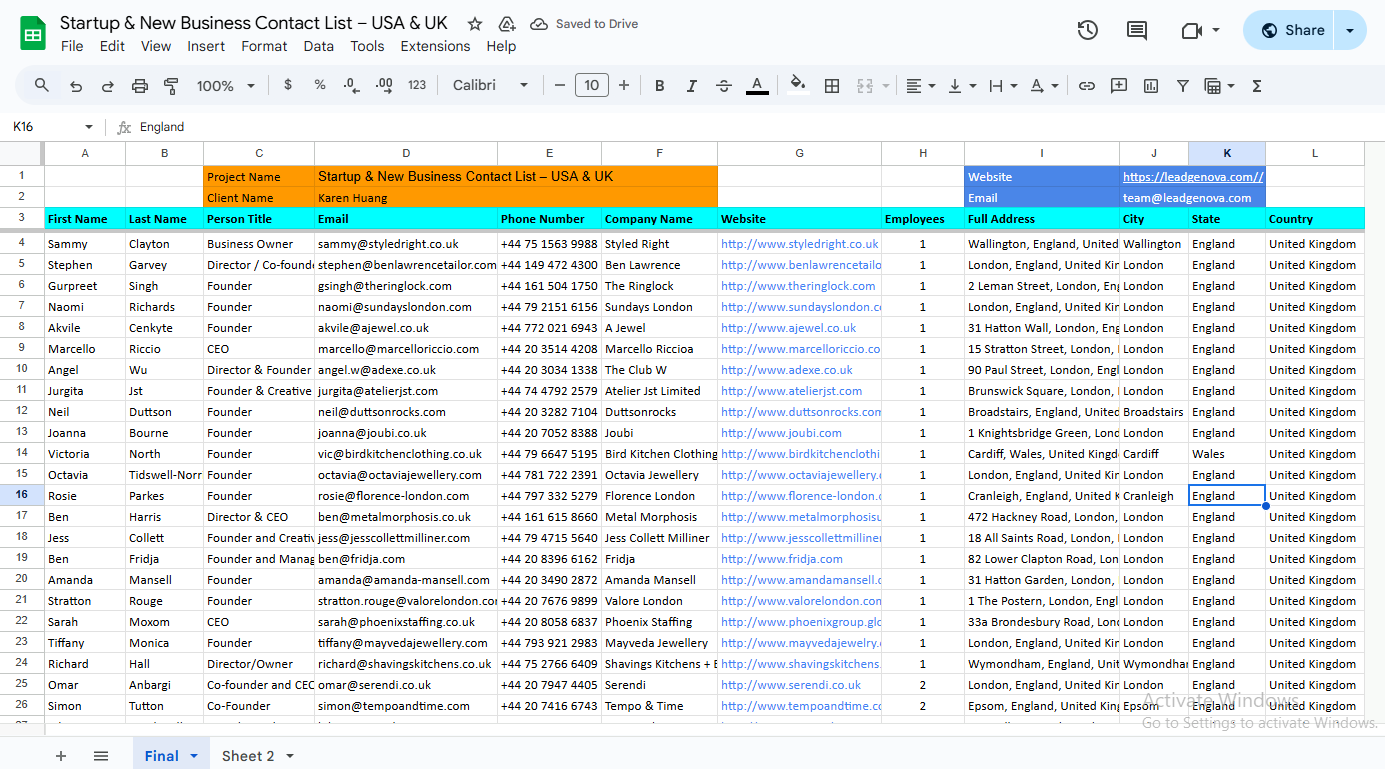
Task: Open the table/filter views dropdown
Action: tap(1219, 86)
